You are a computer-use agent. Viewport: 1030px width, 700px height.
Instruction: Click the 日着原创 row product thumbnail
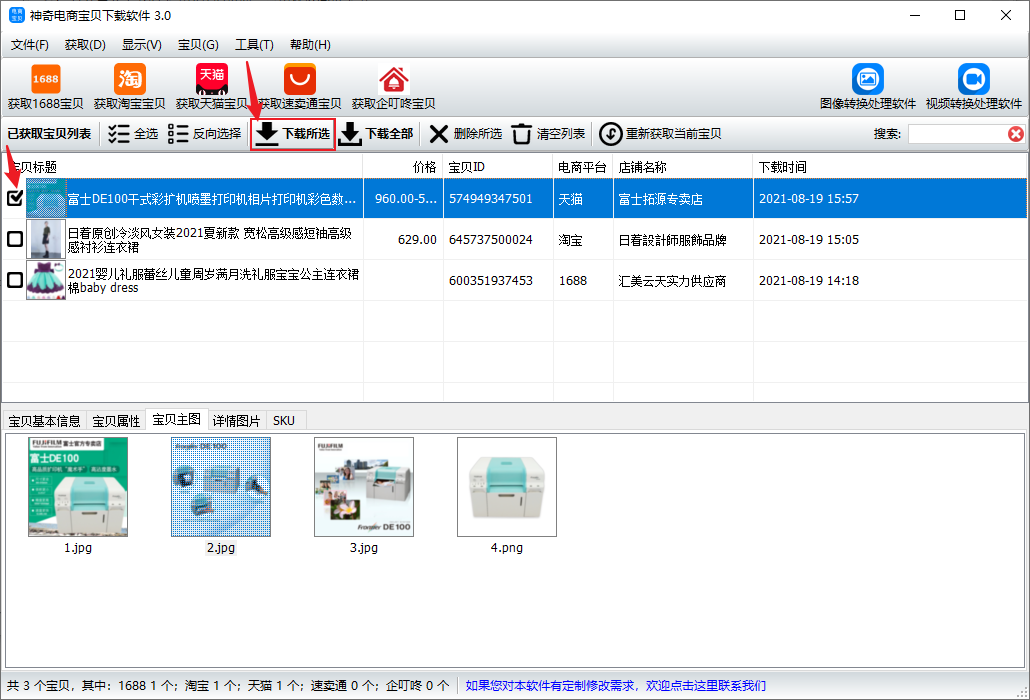coord(46,239)
